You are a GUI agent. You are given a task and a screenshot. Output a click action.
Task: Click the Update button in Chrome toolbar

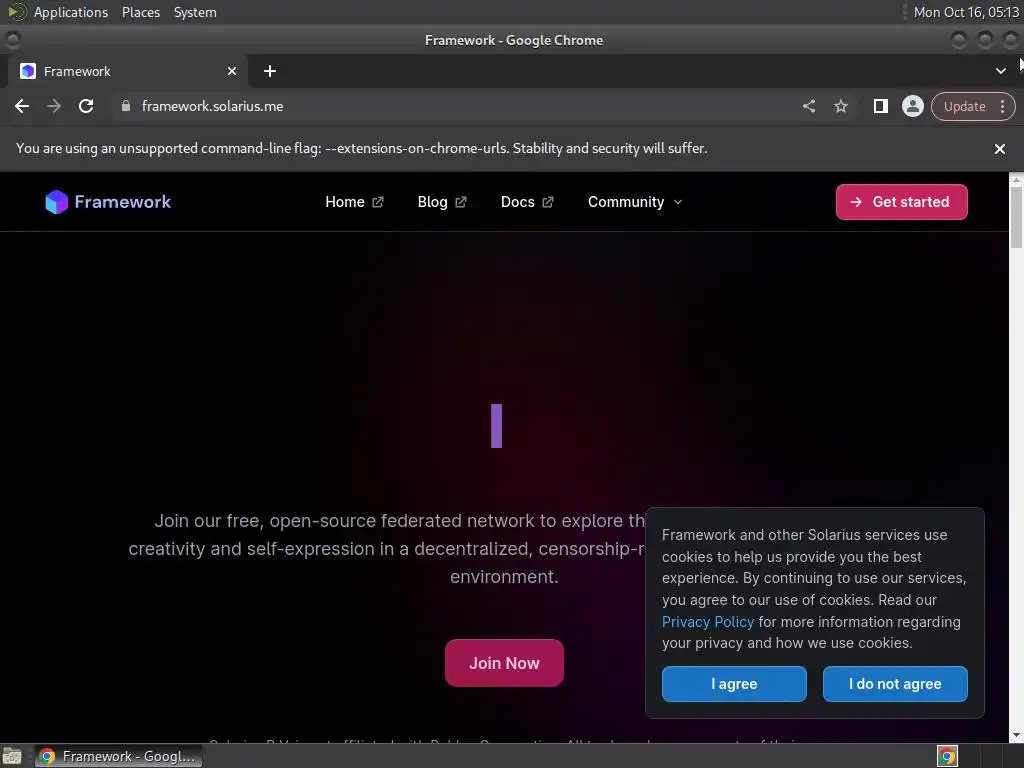pos(972,106)
